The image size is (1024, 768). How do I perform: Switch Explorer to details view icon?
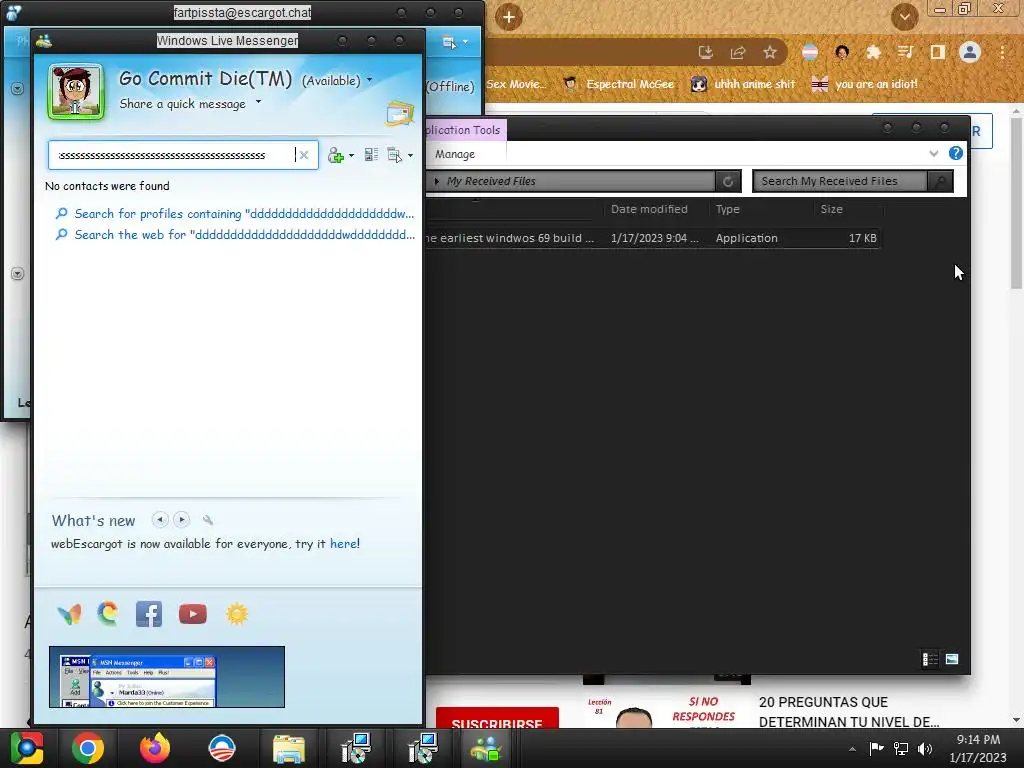(930, 660)
